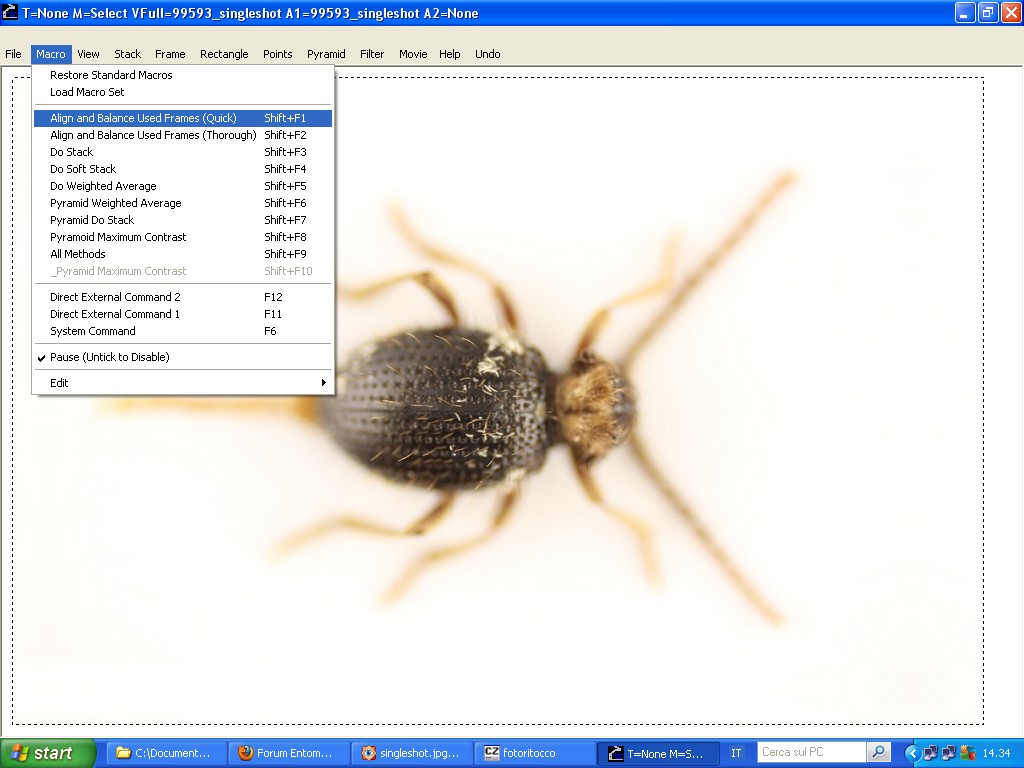Expand hidden system tray icons arrow
Screen dimensions: 1024x768
[911, 753]
